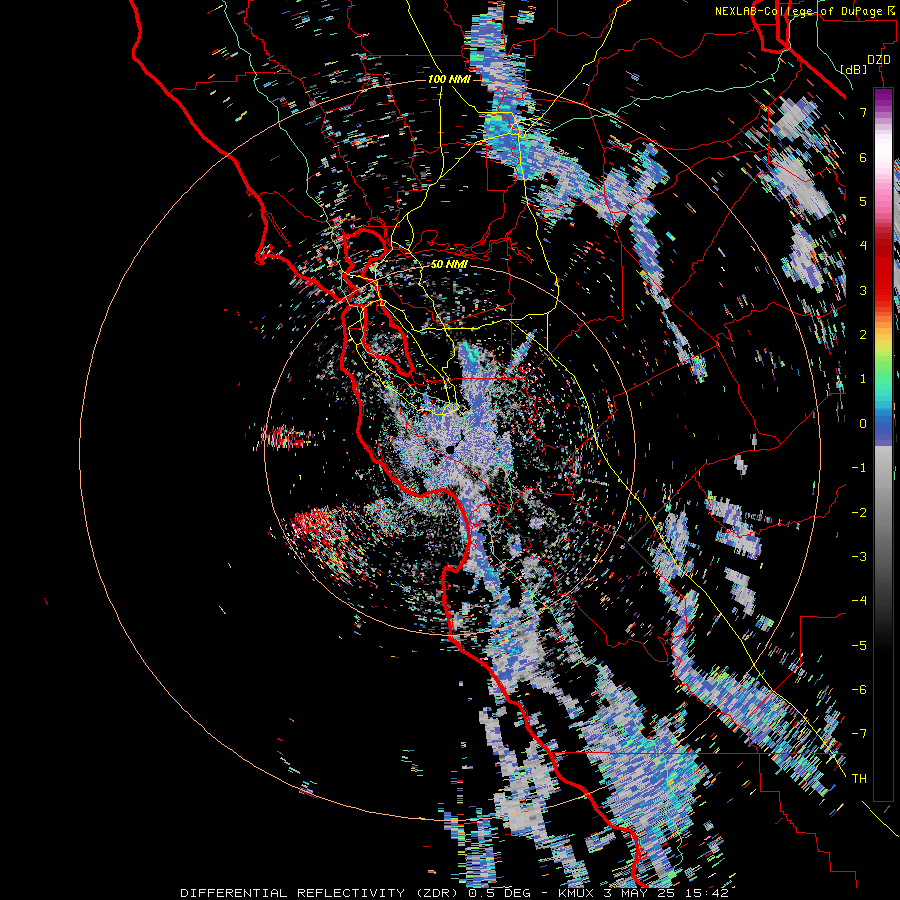Image resolution: width=900 pixels, height=900 pixels.
Task: Click the -4 value on the scale
Action: click(x=859, y=601)
